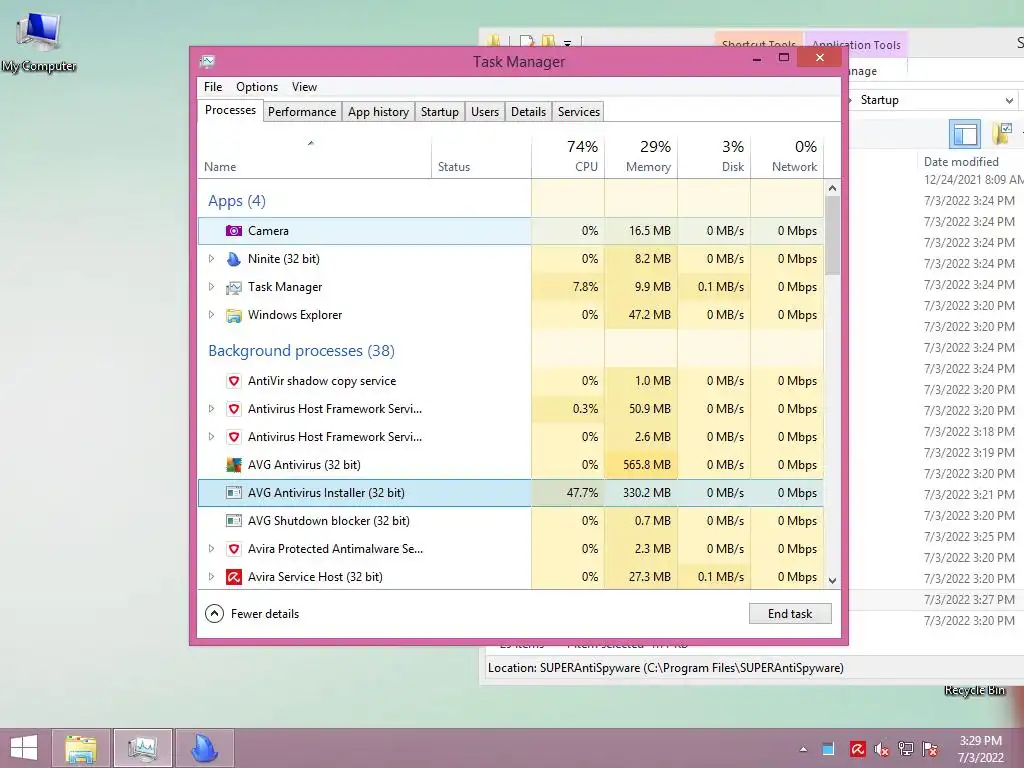Click the 'Apps (4)' group heading

(236, 200)
